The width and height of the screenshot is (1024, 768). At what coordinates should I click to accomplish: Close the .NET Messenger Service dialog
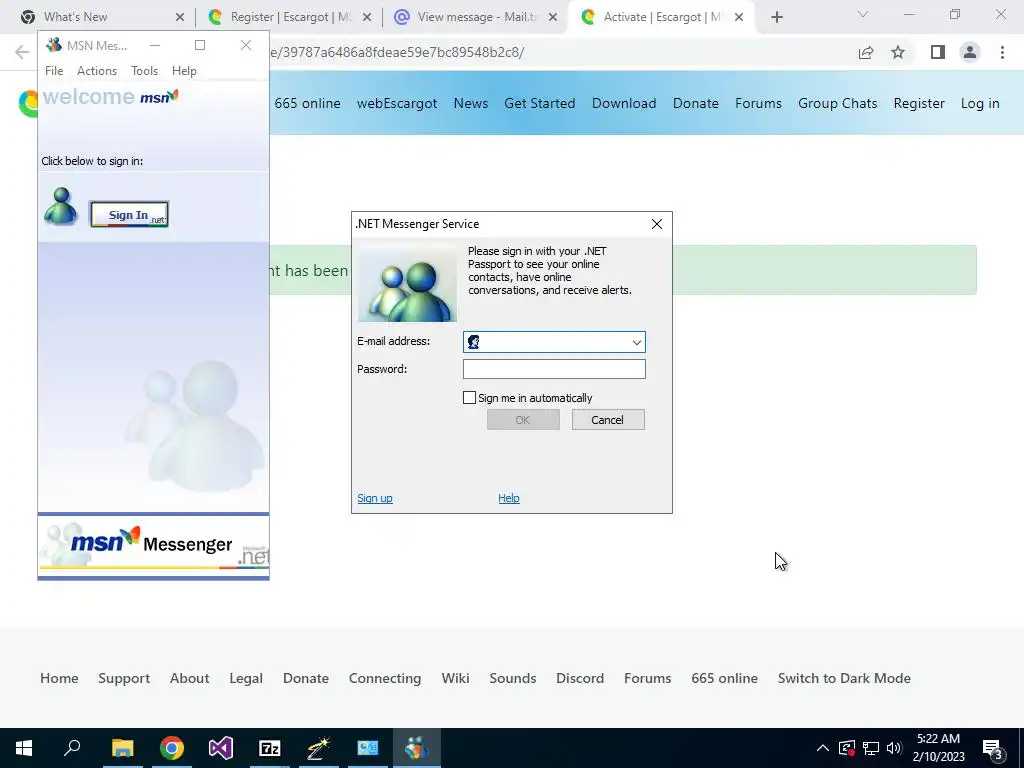[657, 224]
